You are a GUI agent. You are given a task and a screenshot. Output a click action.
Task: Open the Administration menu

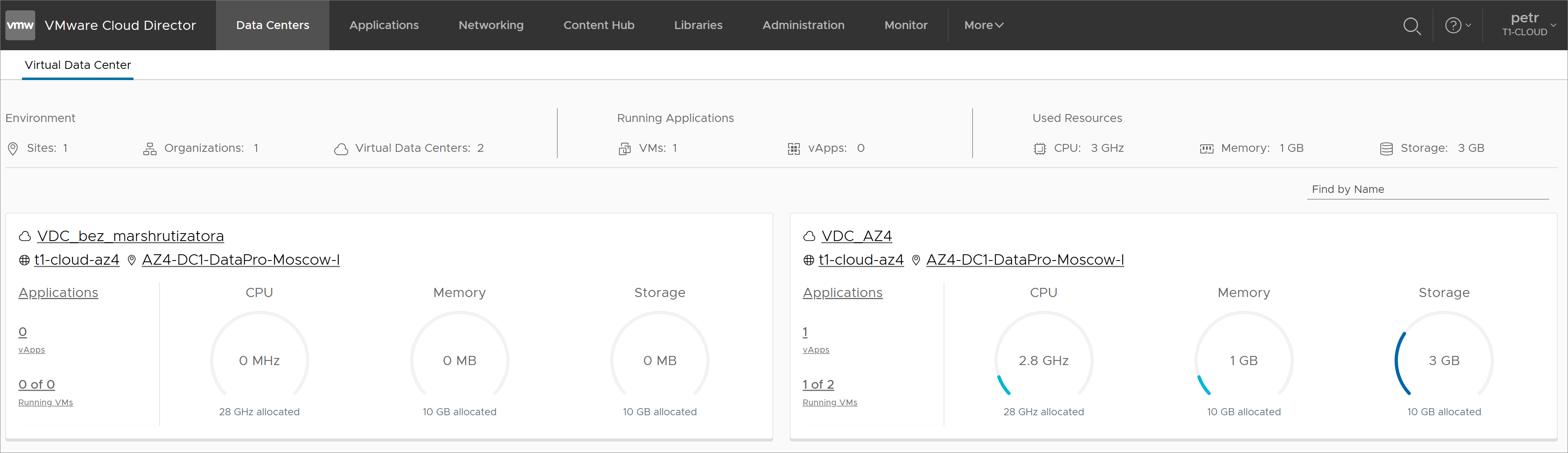click(x=803, y=25)
